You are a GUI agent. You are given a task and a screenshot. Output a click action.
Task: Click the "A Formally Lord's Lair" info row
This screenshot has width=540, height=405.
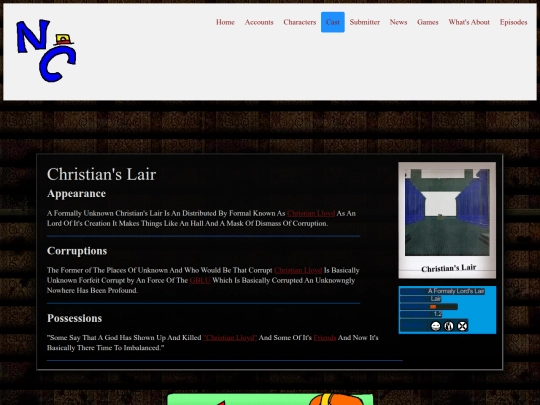click(x=442, y=291)
